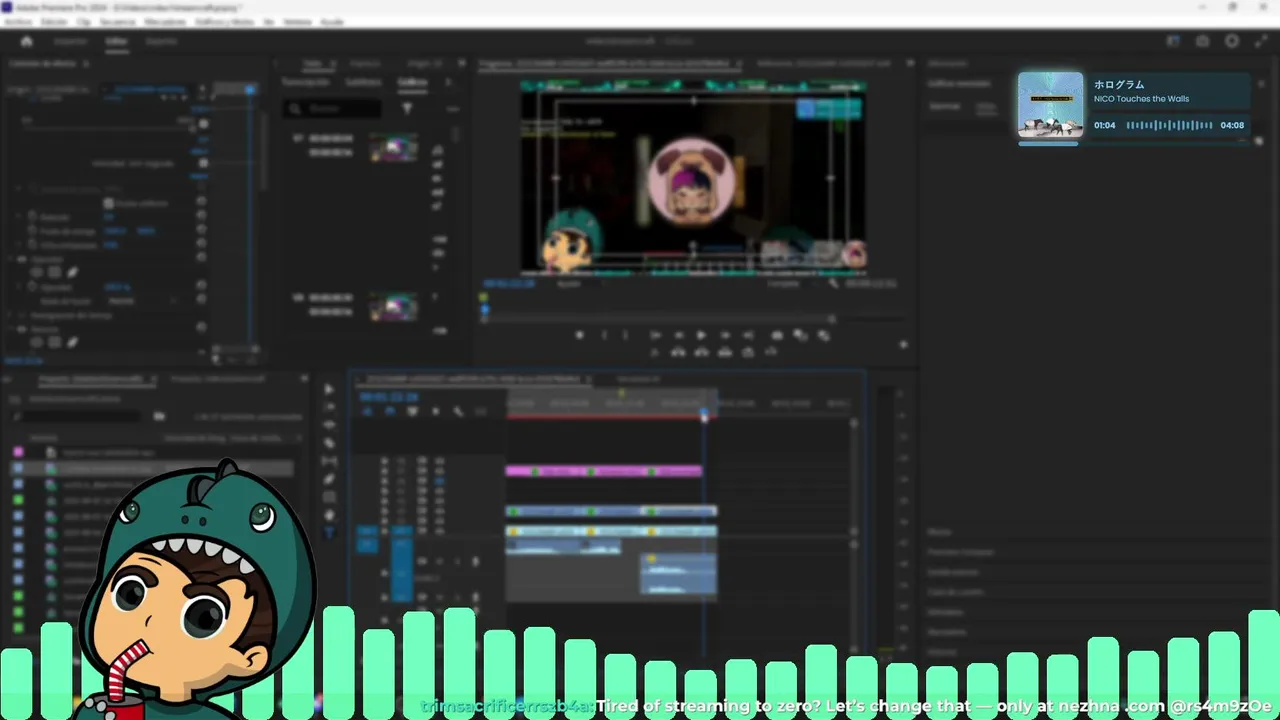Select the Ripple Edit tool
The height and width of the screenshot is (720, 1280).
(x=329, y=425)
